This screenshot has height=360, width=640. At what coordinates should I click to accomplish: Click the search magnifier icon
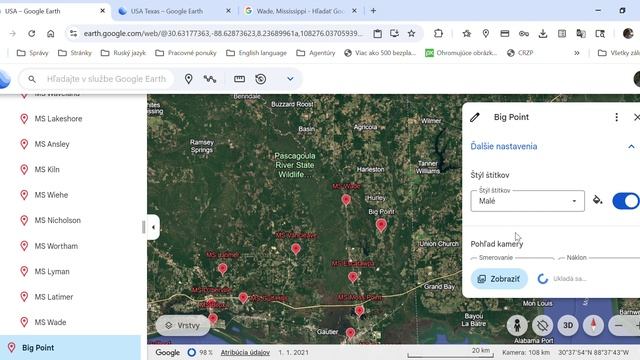(x=32, y=79)
